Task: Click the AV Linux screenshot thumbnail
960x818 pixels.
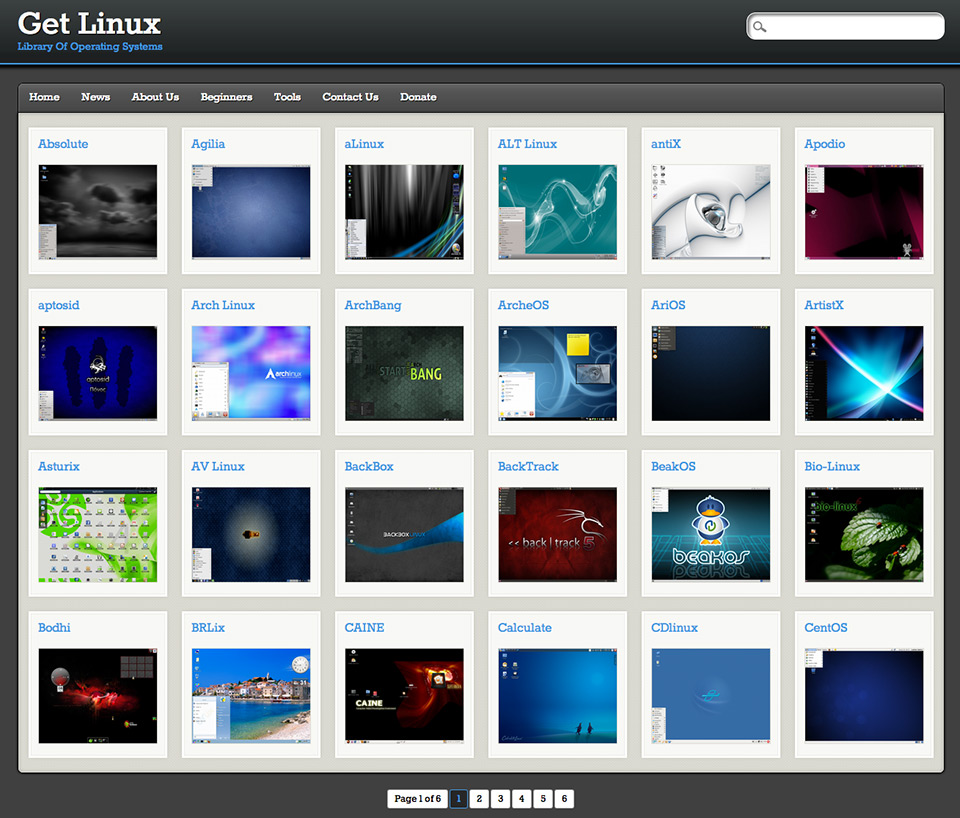Action: [x=251, y=535]
